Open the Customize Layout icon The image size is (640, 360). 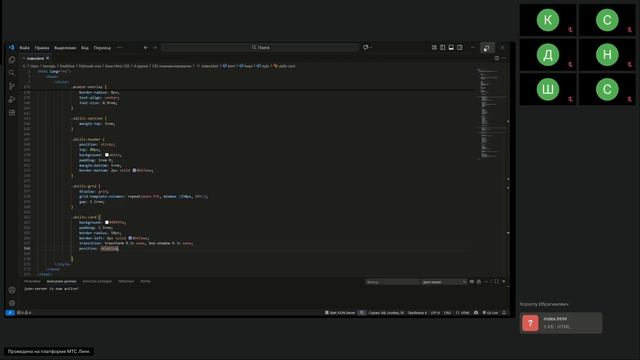434,47
